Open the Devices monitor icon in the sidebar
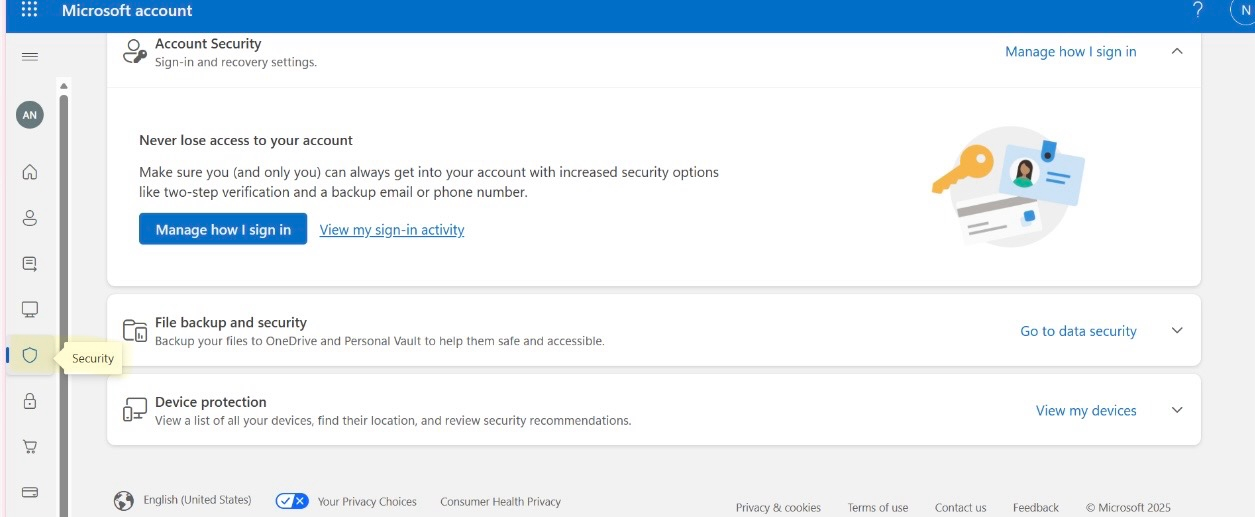Image resolution: width=1255 pixels, height=517 pixels. (30, 309)
